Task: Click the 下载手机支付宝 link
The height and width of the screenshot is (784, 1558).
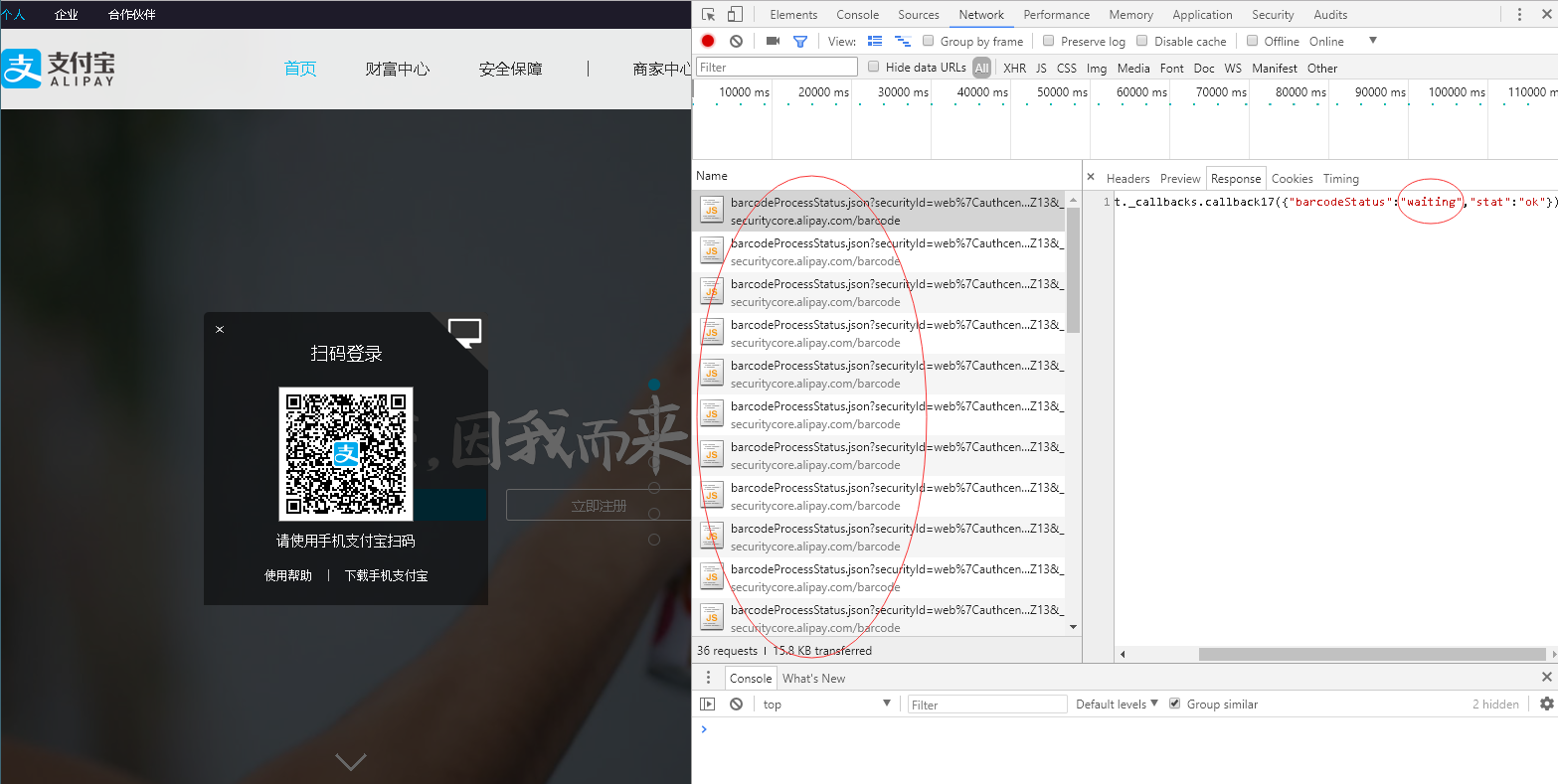Action: coord(386,575)
